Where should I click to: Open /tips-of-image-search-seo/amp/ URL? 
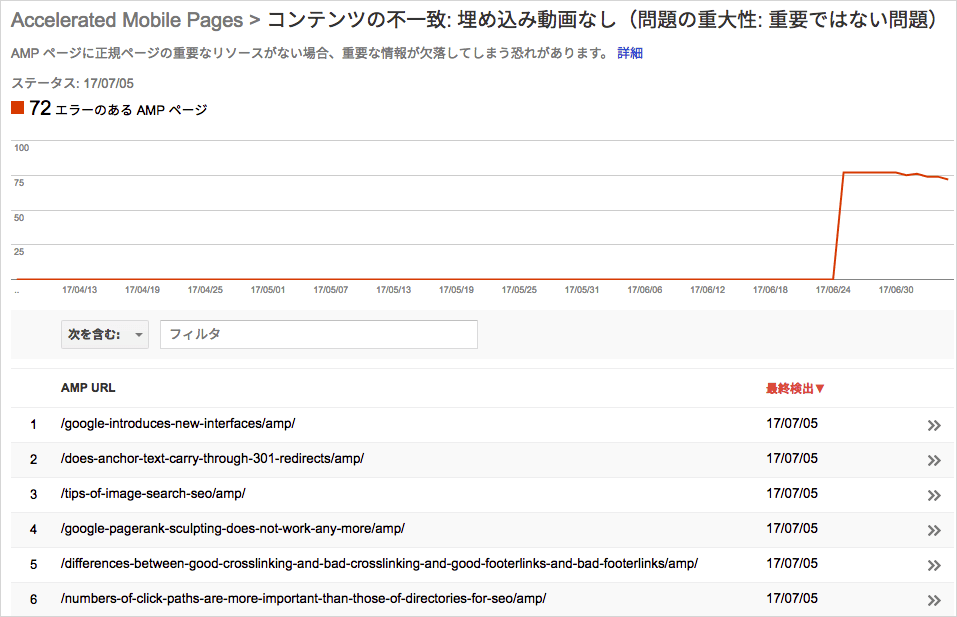(x=153, y=493)
